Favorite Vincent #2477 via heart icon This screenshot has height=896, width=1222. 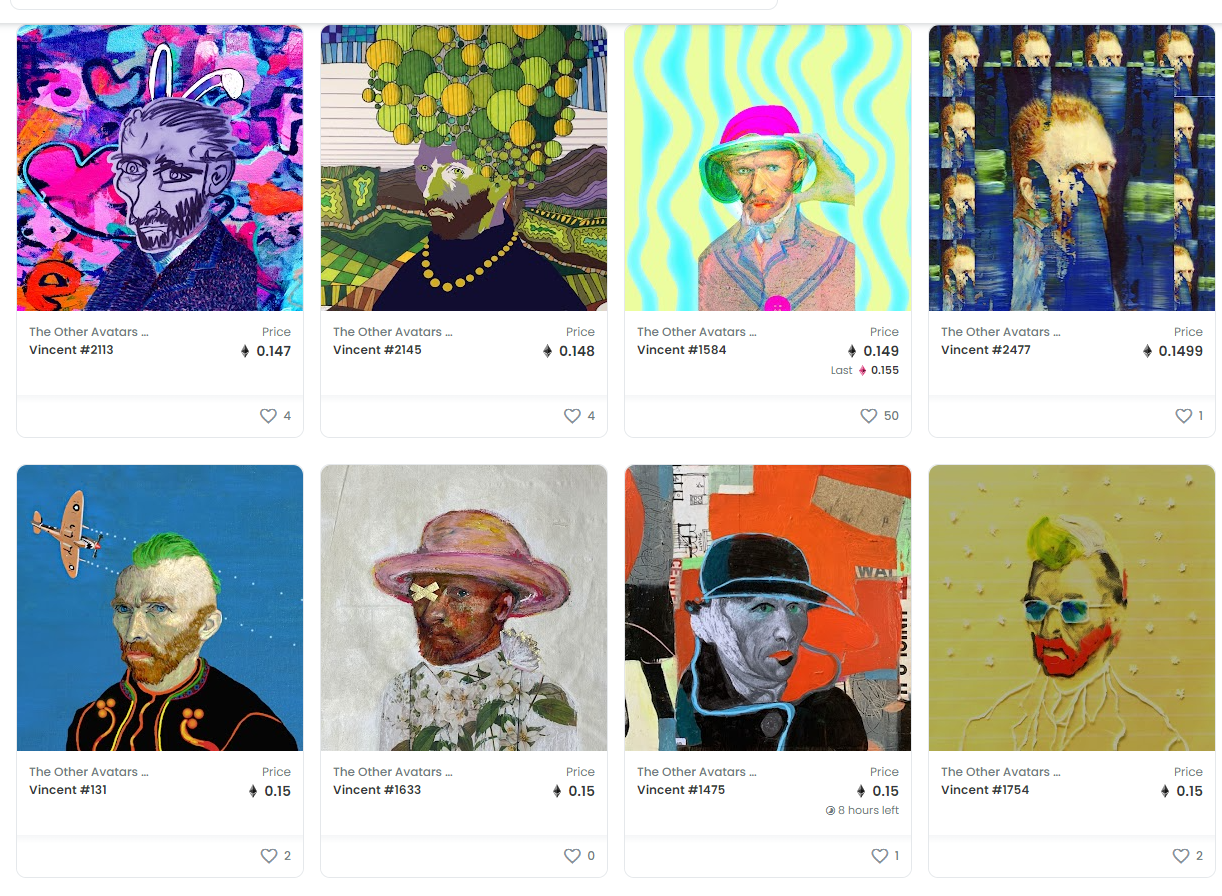click(x=1183, y=416)
